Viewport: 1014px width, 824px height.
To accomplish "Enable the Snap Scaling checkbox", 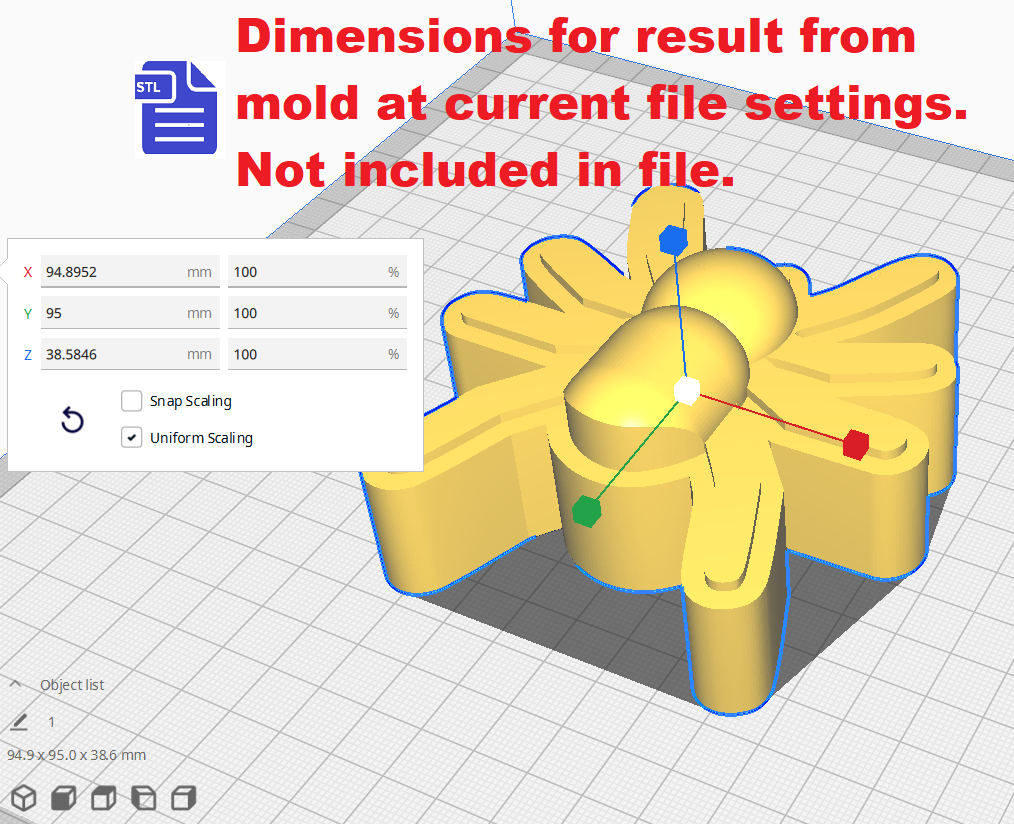I will point(131,401).
